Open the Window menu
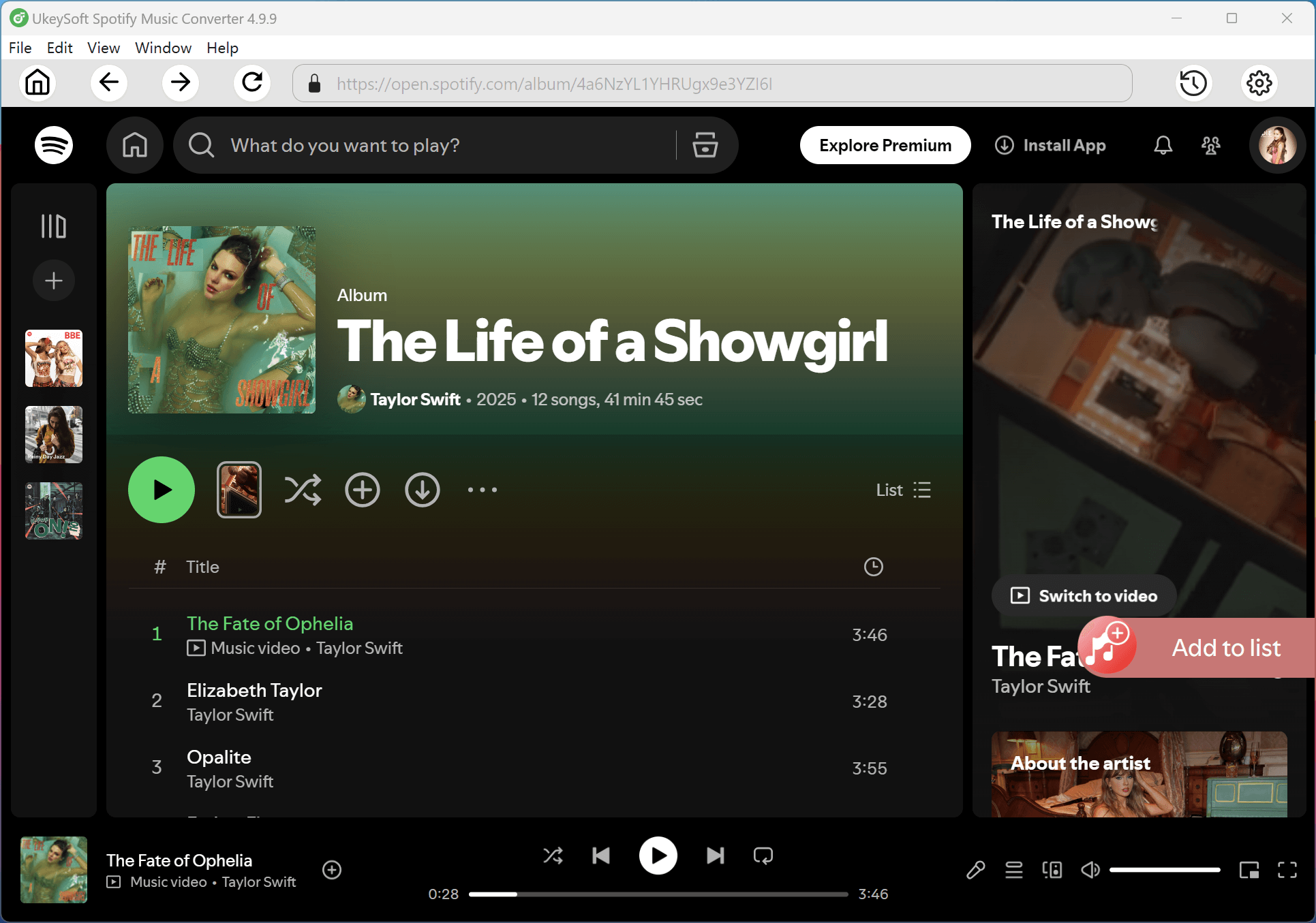 pos(163,48)
